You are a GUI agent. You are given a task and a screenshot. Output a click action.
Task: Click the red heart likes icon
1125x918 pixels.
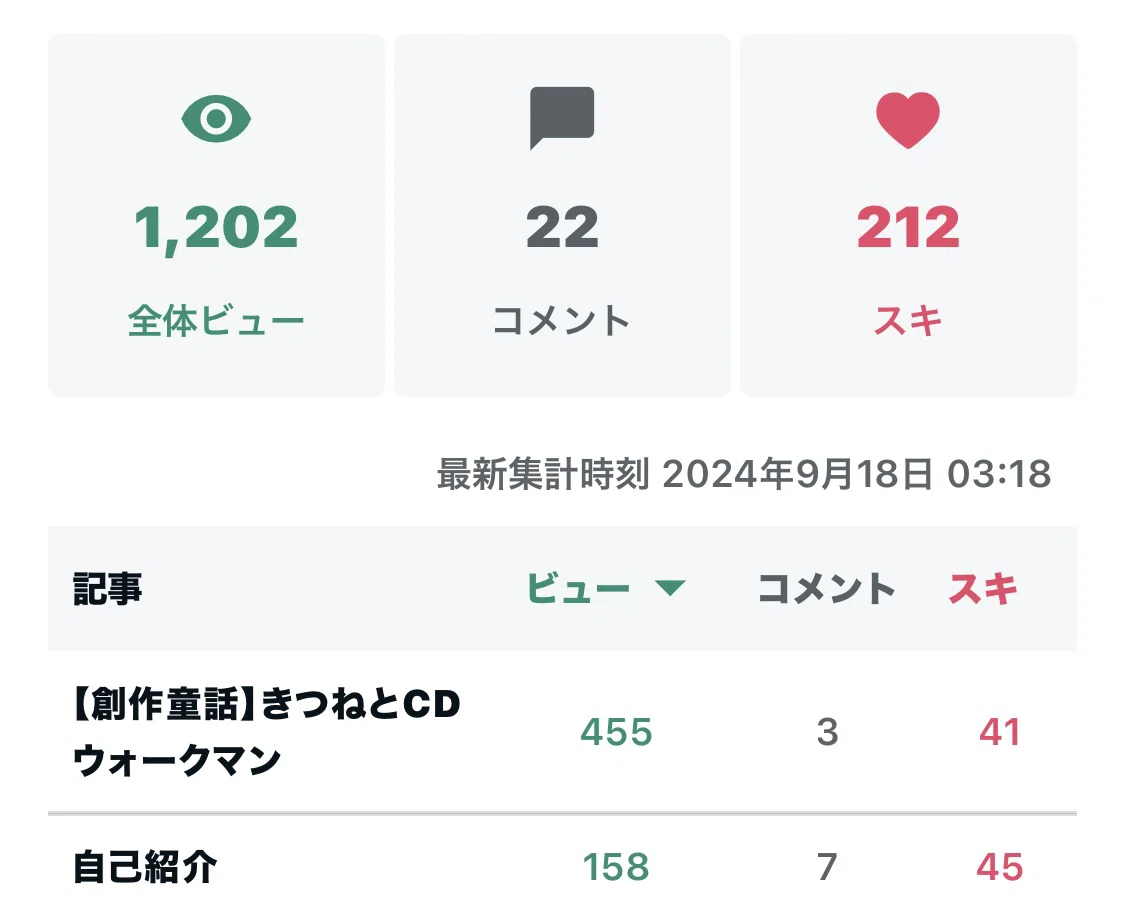pyautogui.click(x=908, y=120)
